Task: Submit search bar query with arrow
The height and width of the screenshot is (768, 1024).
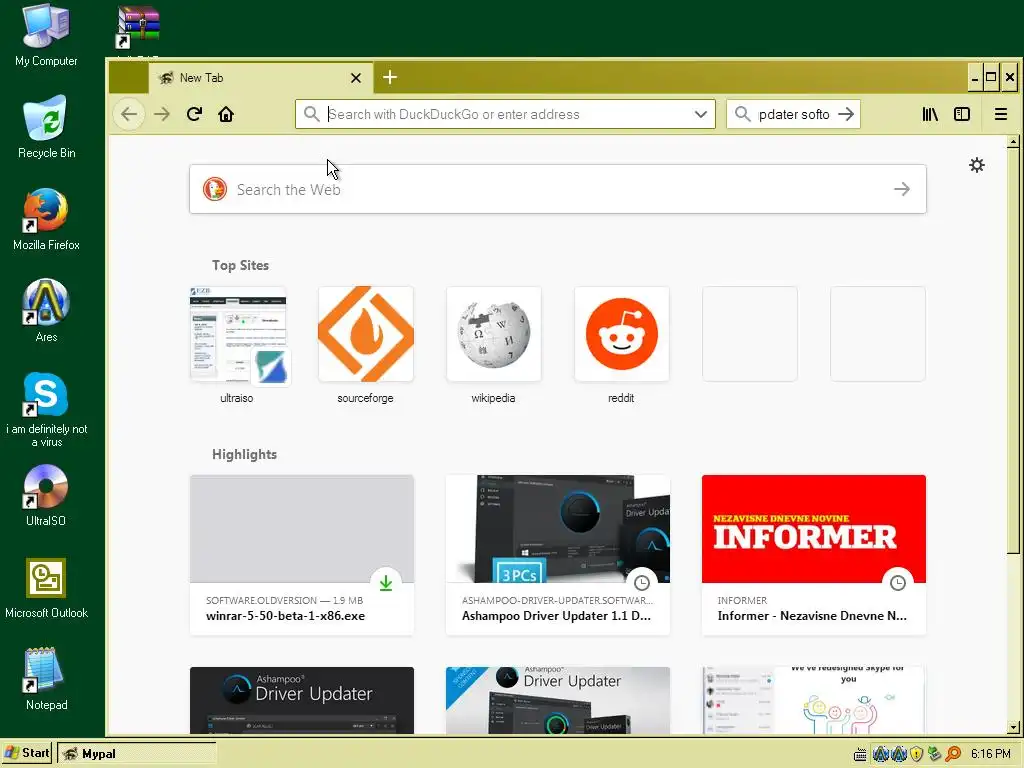Action: coord(846,114)
